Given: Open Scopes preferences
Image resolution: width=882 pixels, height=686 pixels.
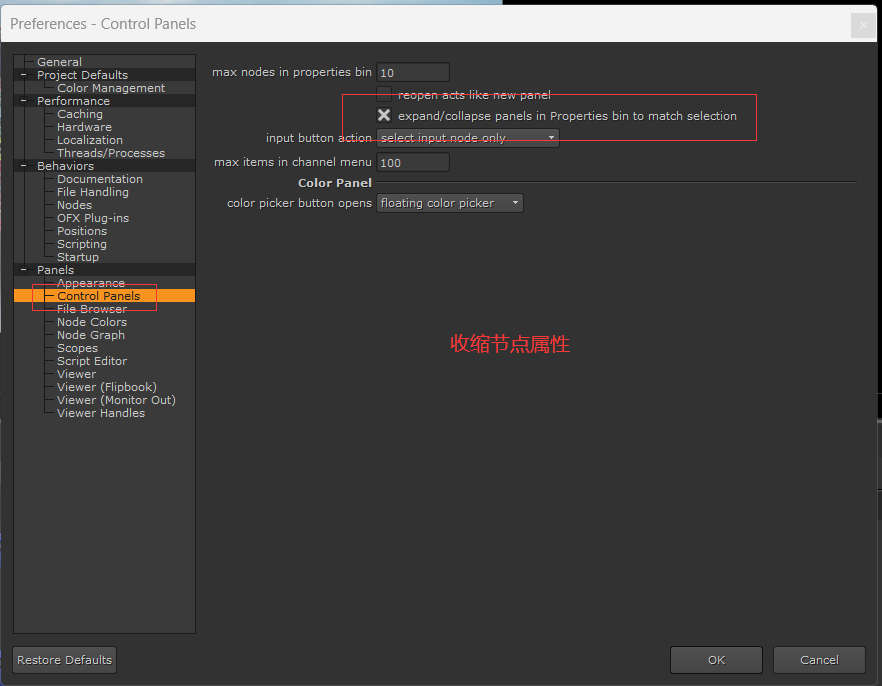Looking at the screenshot, I should (x=77, y=348).
